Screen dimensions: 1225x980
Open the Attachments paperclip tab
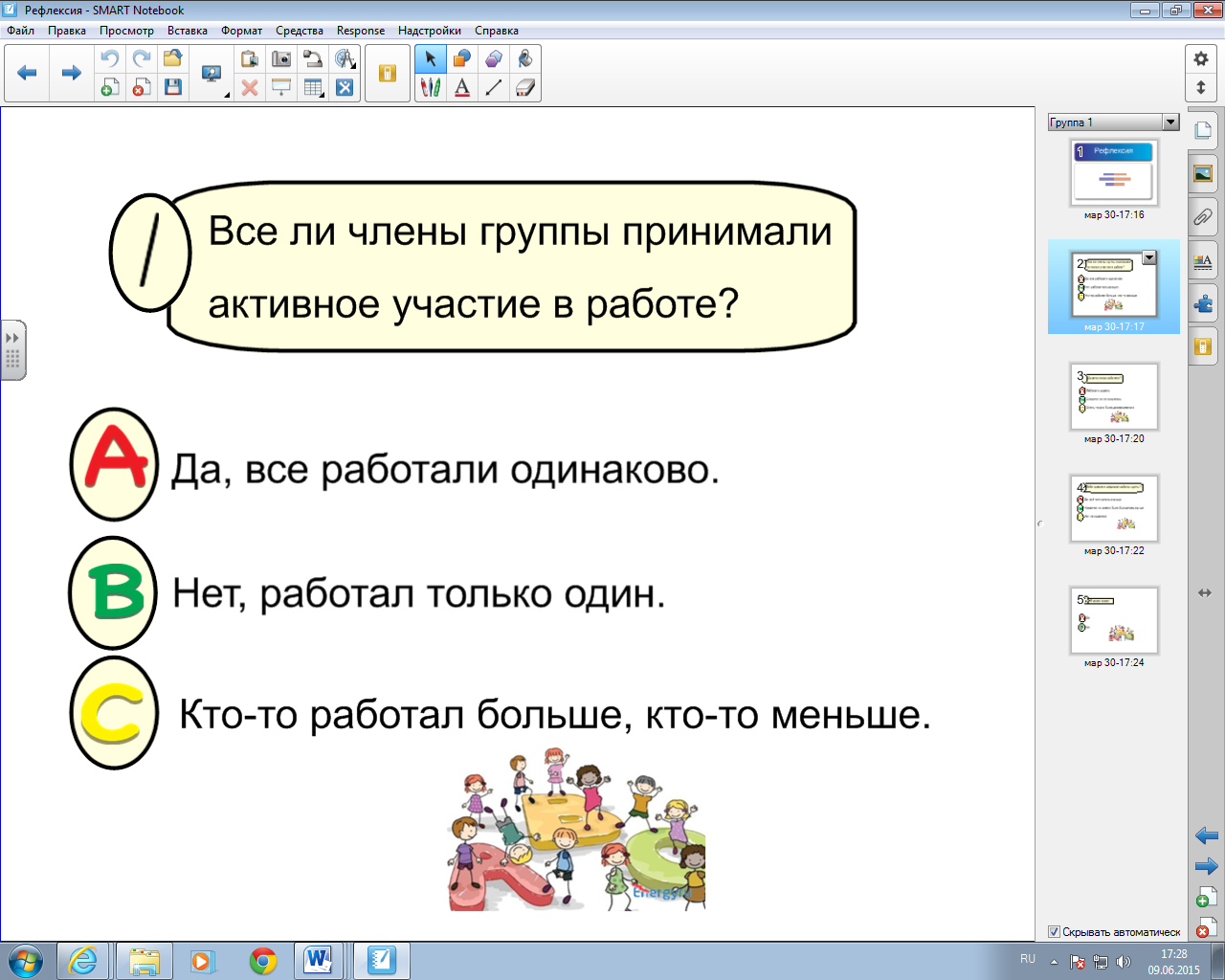pyautogui.click(x=1203, y=217)
